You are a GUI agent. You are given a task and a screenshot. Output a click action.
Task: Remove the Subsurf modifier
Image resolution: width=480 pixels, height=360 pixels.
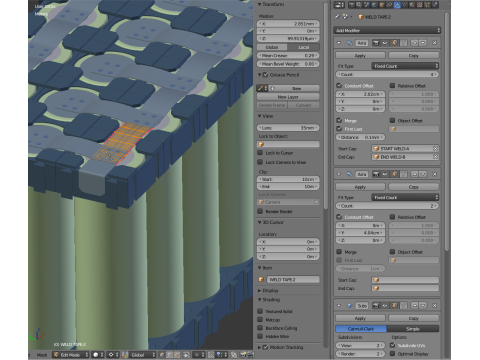(x=434, y=305)
